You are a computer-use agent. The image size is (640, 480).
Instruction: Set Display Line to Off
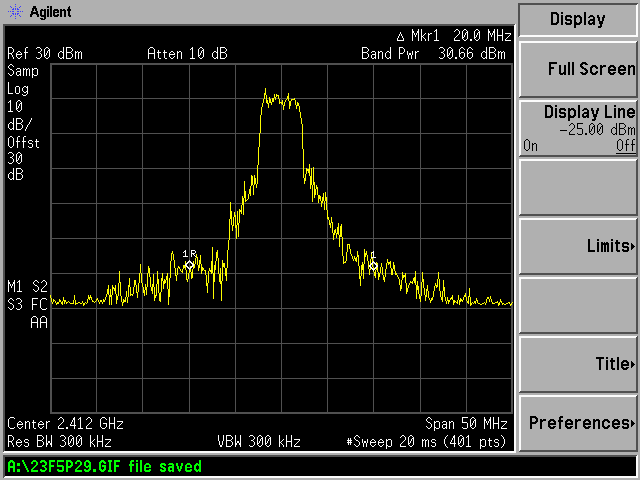pyautogui.click(x=625, y=146)
